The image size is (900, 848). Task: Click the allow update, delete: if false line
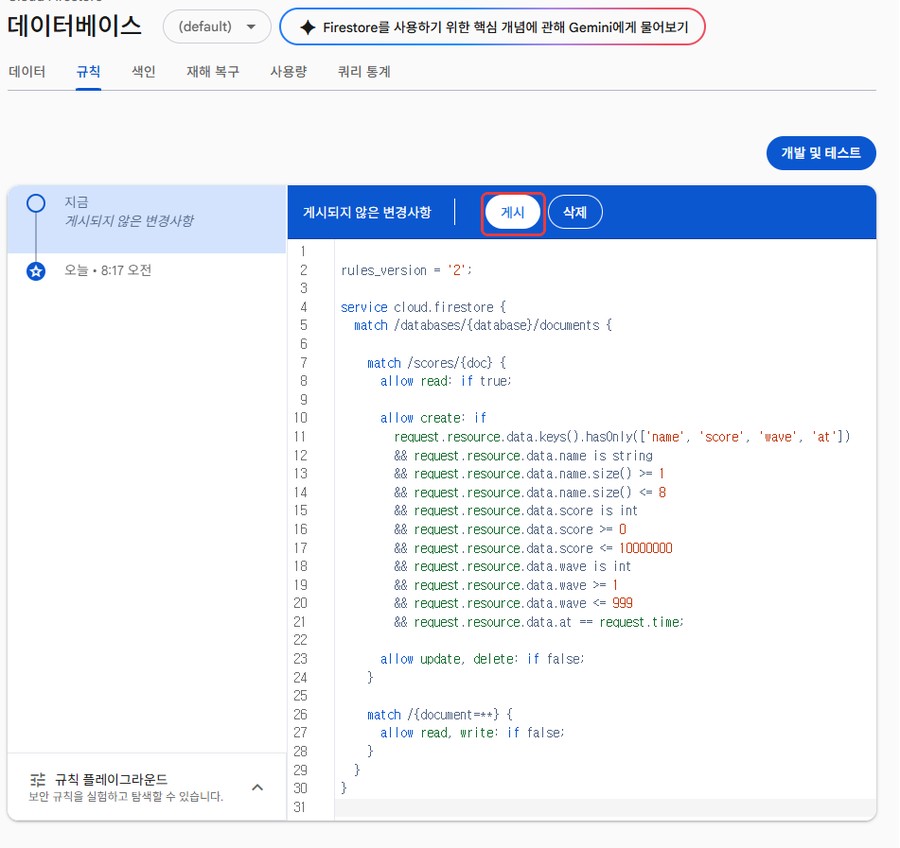click(x=482, y=659)
